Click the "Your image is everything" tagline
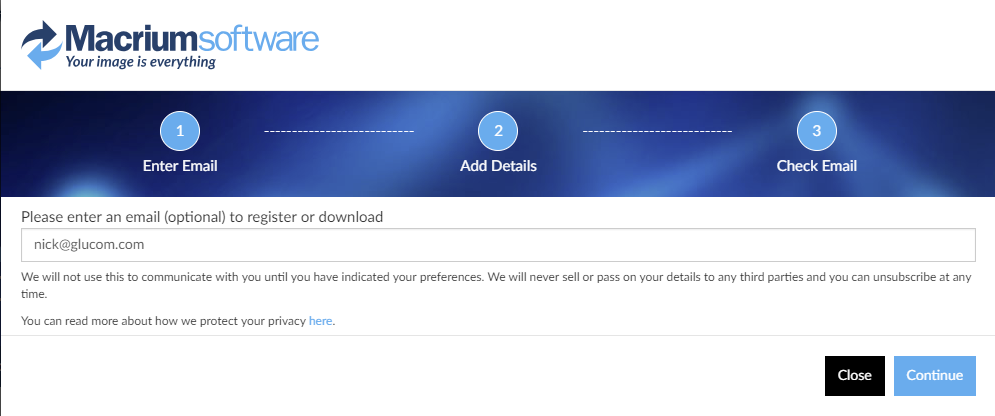The image size is (995, 416). [x=140, y=63]
